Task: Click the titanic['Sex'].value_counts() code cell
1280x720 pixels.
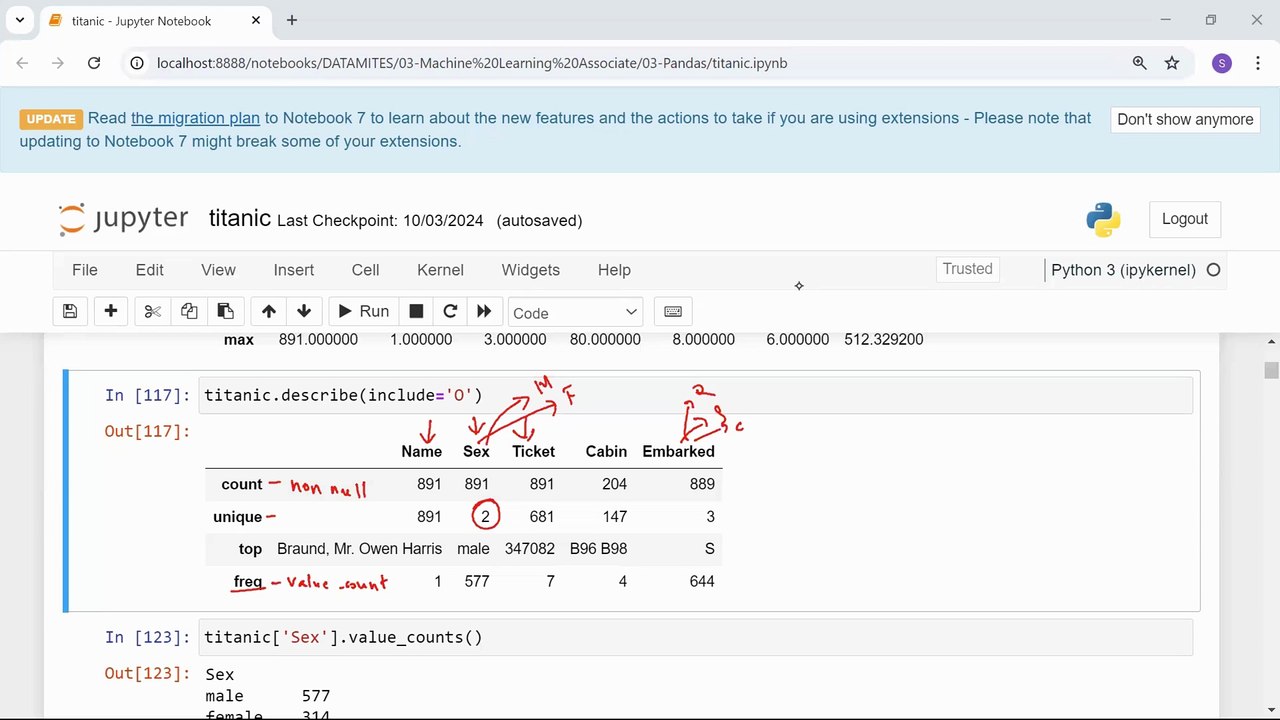Action: click(697, 637)
